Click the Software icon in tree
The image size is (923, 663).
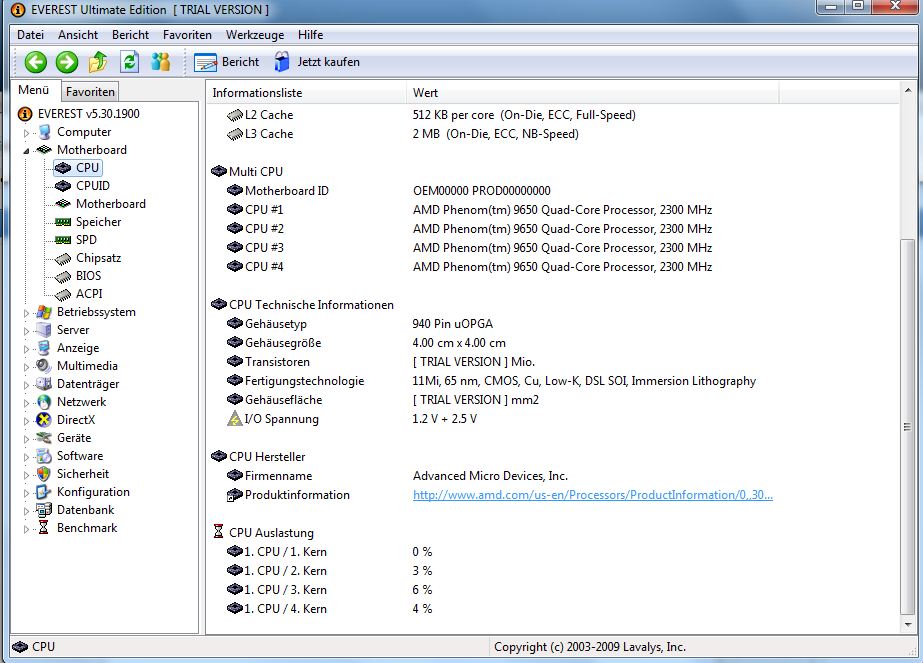(44, 456)
